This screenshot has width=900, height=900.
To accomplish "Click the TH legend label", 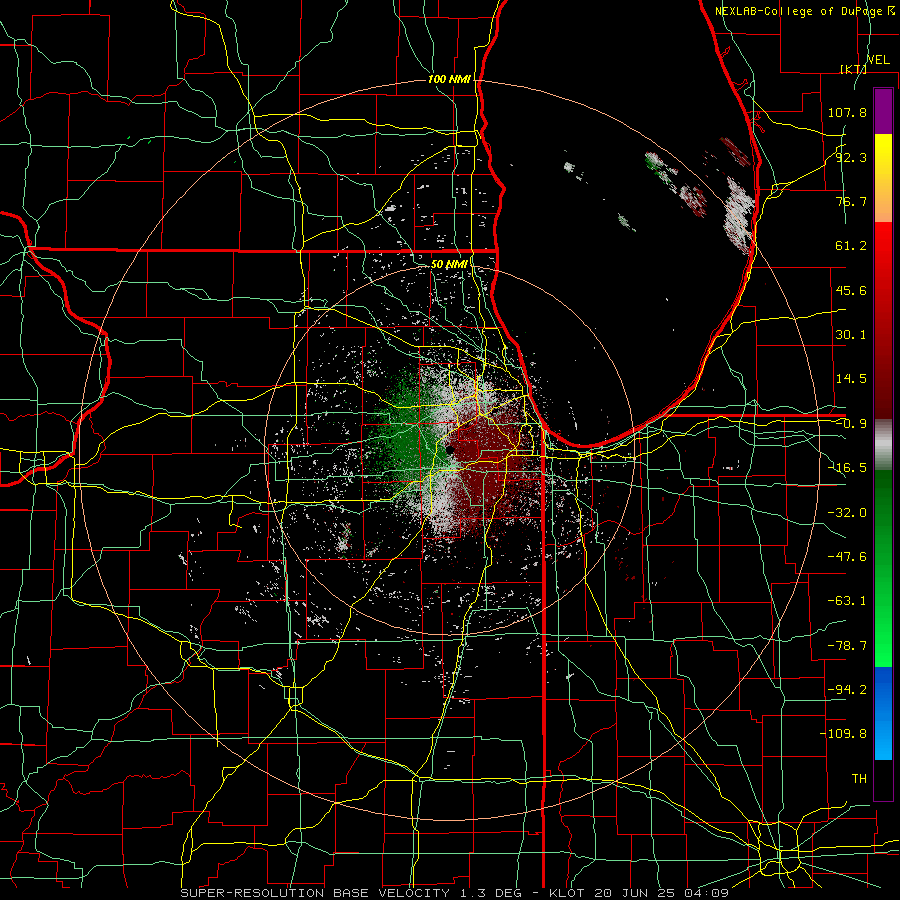I will (859, 779).
